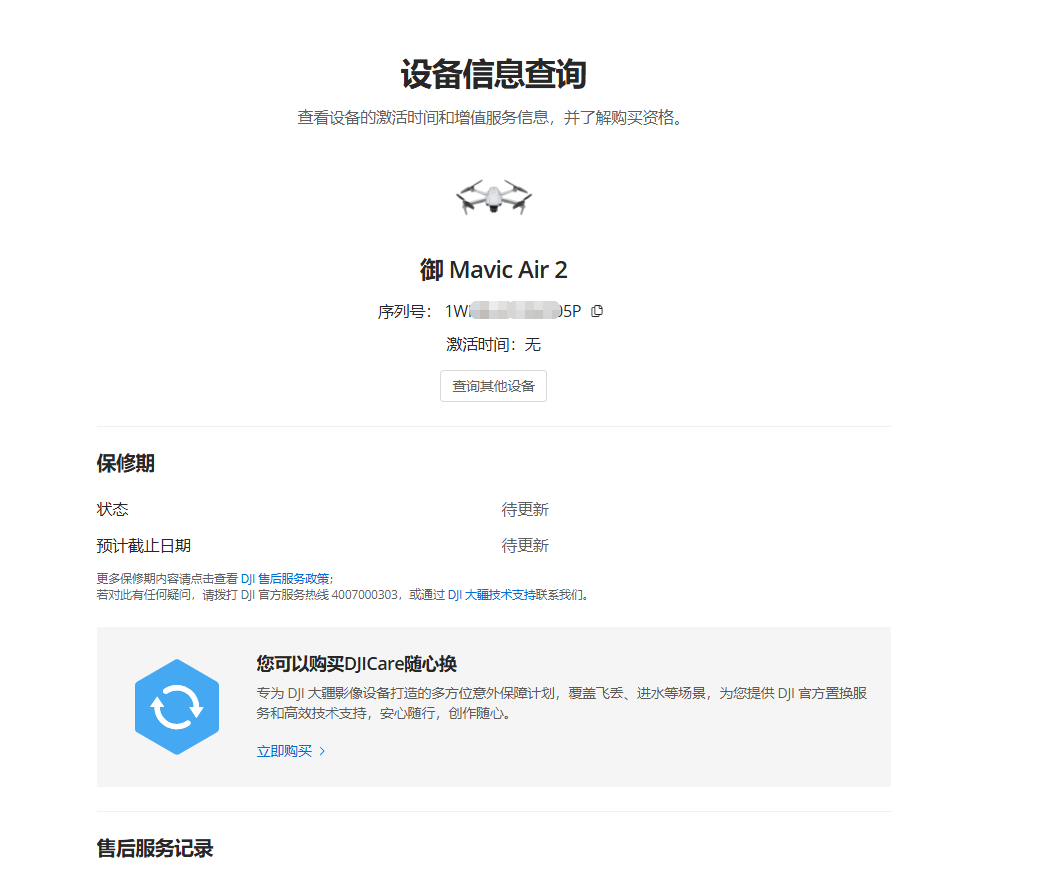
Task: Click the 预计截止日期 label
Action: 143,545
